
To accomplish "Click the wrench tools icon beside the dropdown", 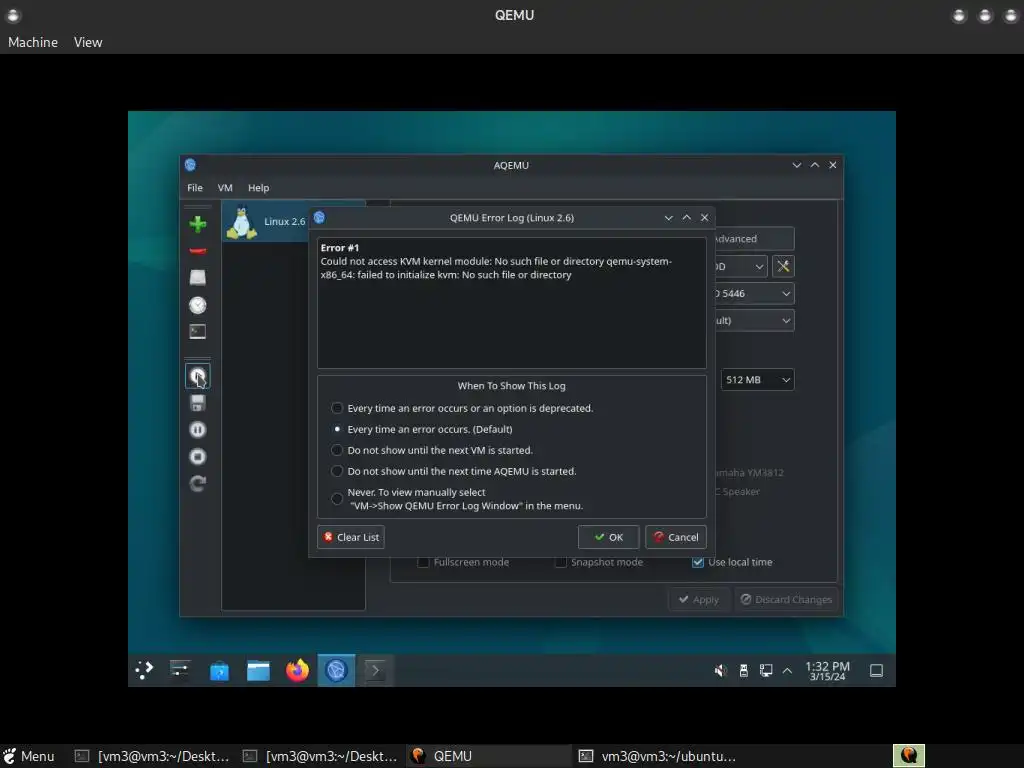I will click(x=783, y=266).
